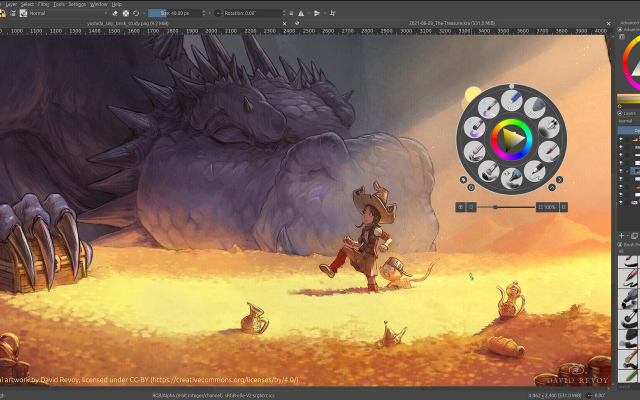640x400 pixels.
Task: Toggle eraser mode in the top toolbar
Action: [x=115, y=13]
